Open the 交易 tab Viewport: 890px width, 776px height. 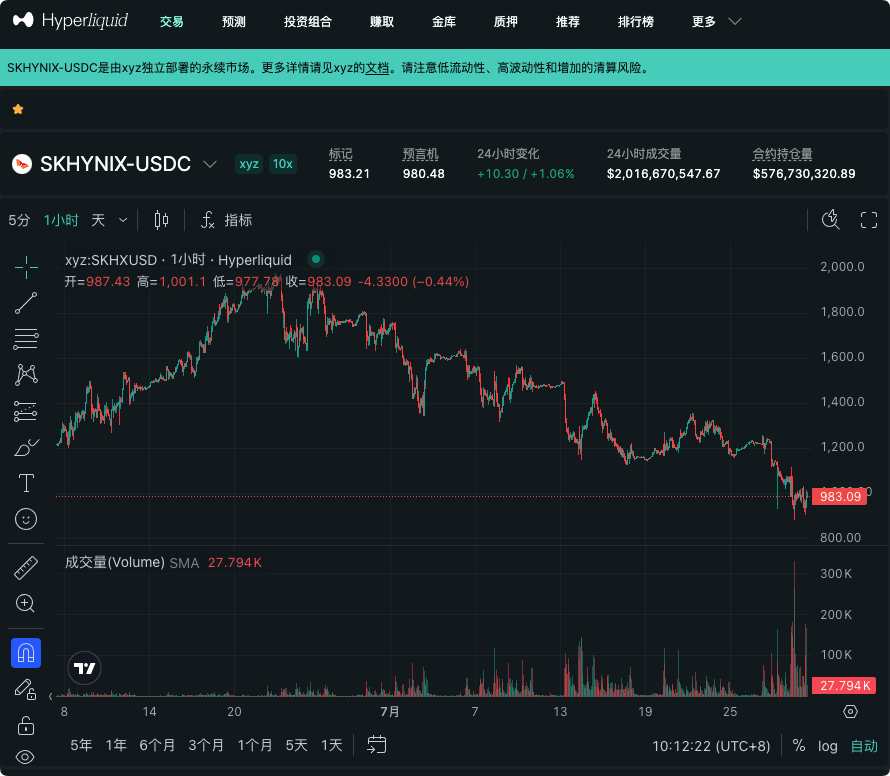[171, 22]
